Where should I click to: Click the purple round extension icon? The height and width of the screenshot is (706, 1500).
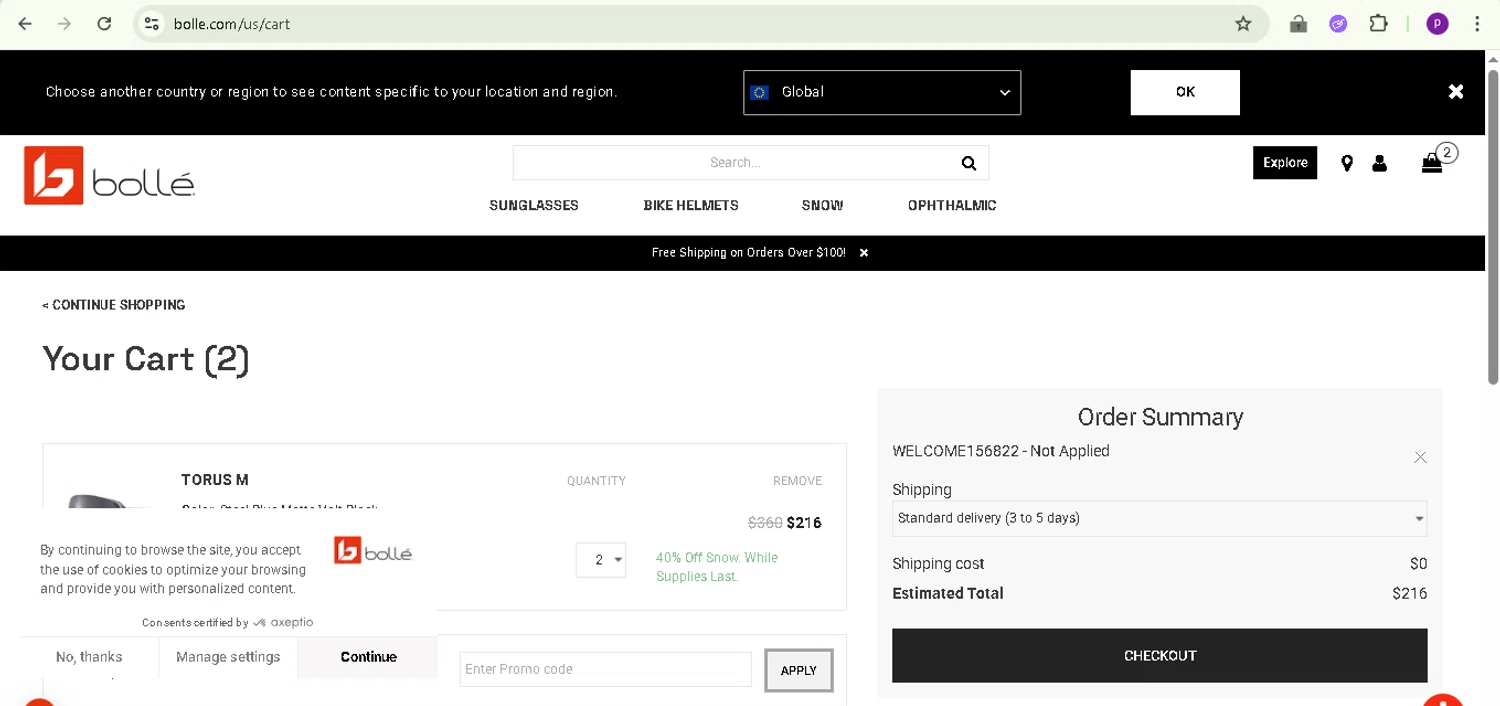1338,24
